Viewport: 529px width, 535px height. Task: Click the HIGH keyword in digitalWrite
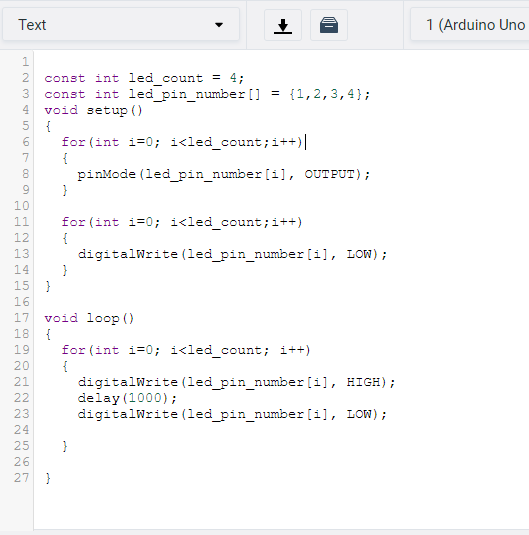[x=363, y=382]
